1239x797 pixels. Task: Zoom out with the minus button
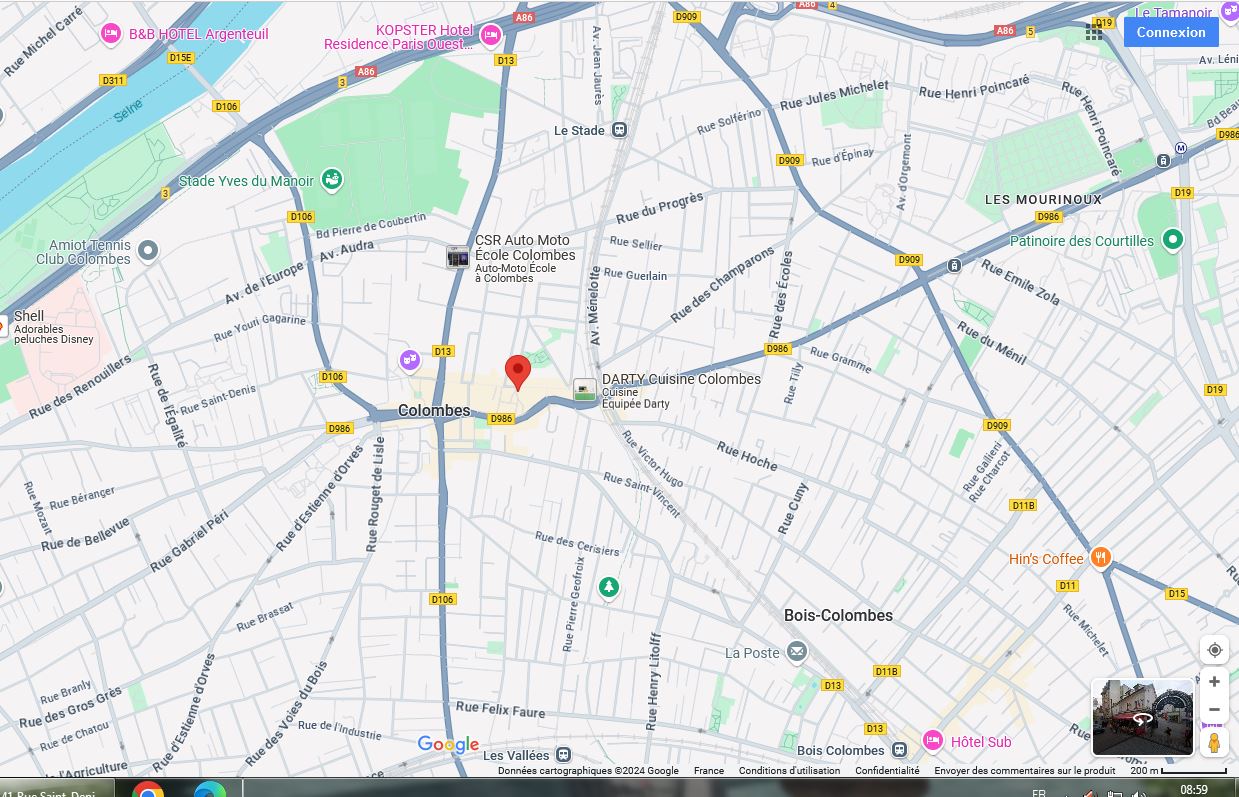click(1214, 710)
